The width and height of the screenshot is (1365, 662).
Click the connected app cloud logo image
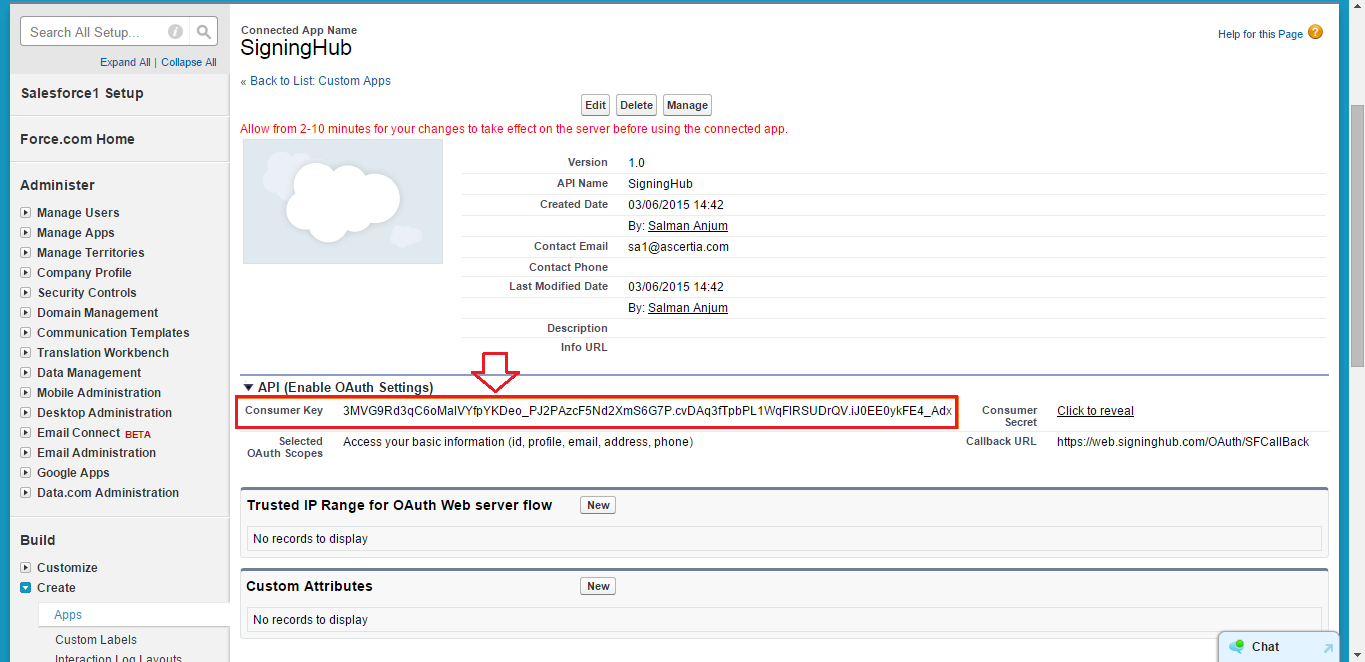point(343,201)
